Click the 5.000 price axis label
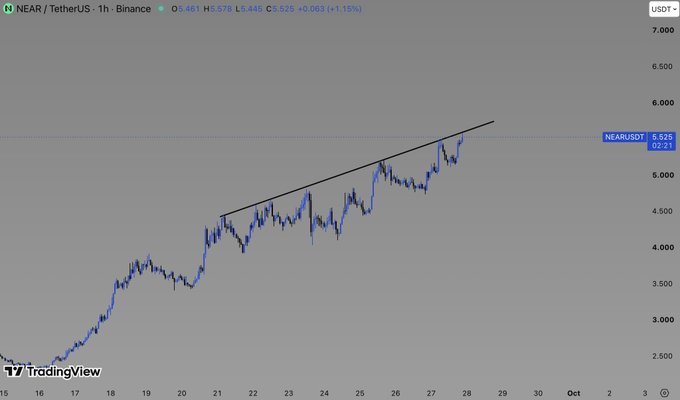Viewport: 680px width, 400px height. coord(663,175)
